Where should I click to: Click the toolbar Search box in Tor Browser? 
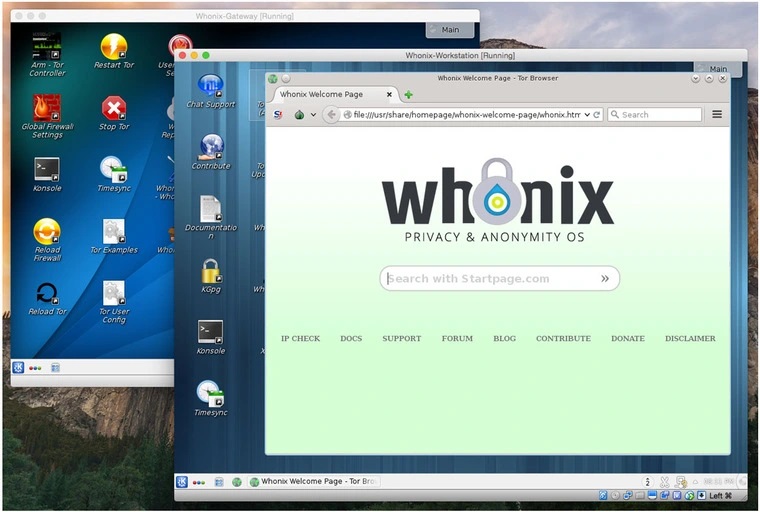point(654,115)
